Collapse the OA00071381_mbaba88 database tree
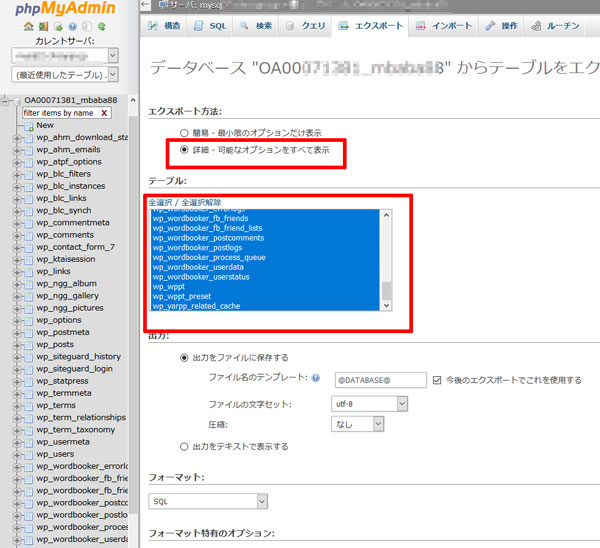The width and height of the screenshot is (600, 548). pyautogui.click(x=5, y=101)
